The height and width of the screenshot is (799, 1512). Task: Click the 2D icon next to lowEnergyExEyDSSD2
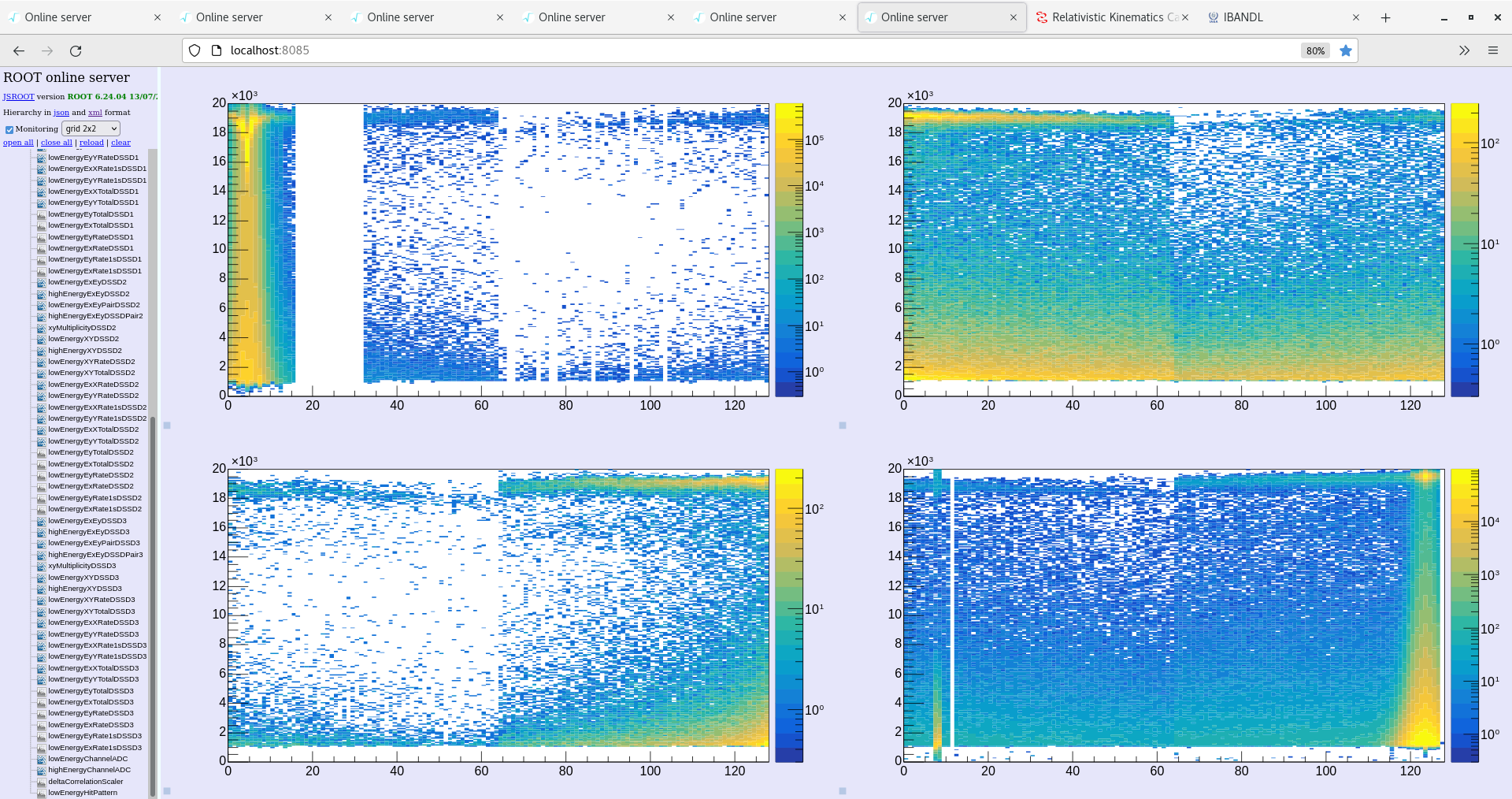point(42,282)
